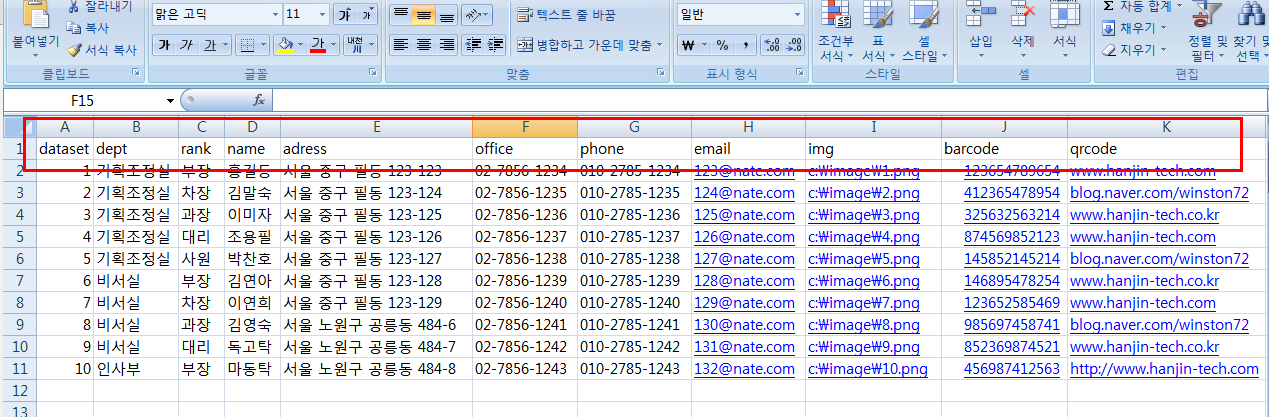Toggle middle vertical alignment button
The image size is (1269, 417).
[423, 15]
